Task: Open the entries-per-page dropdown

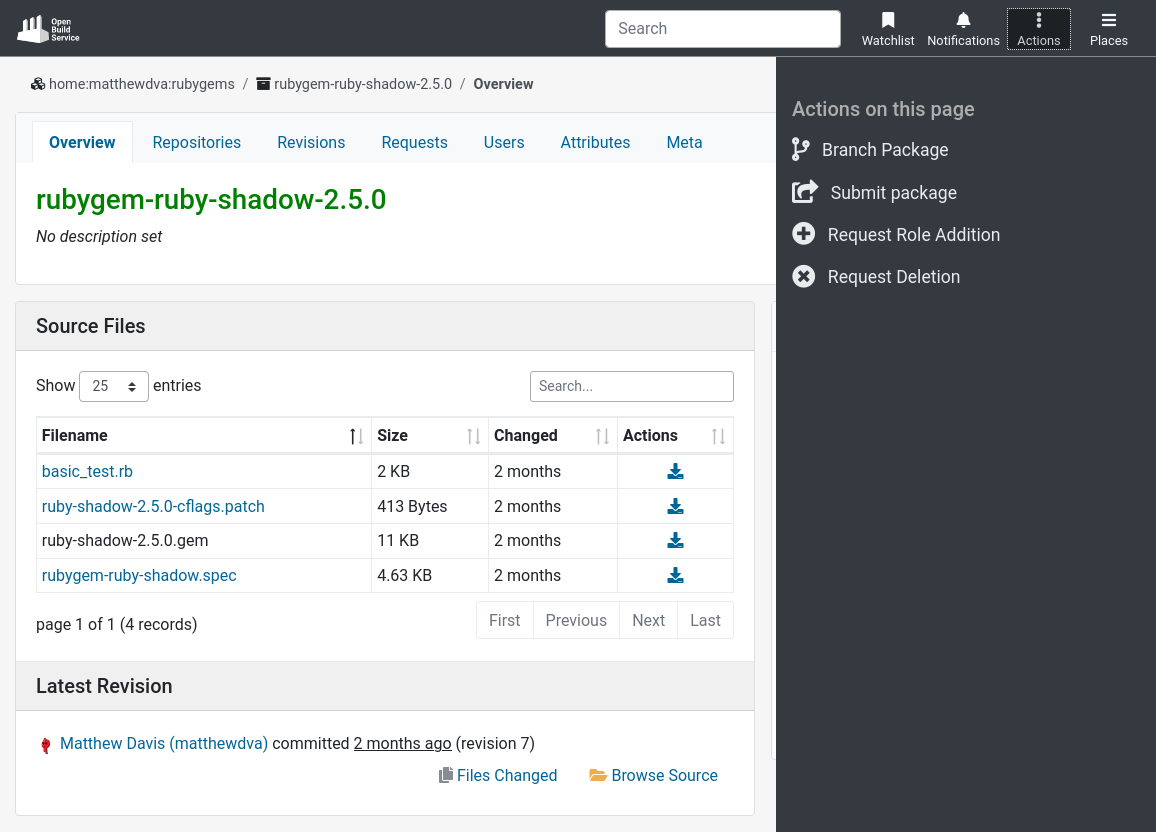Action: pyautogui.click(x=114, y=386)
